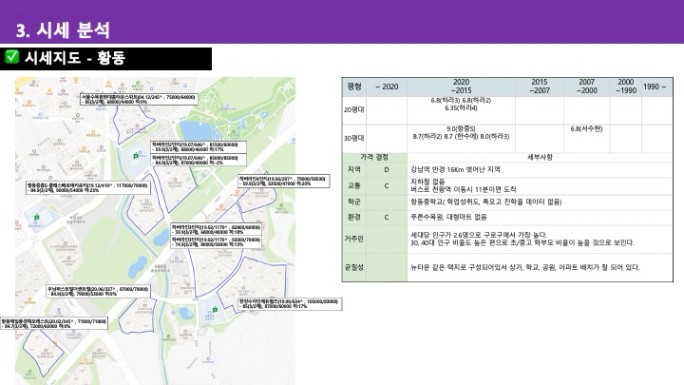Click the '뉴타운 같은 택지' detail text
This screenshot has height=385, width=684.
pos(525,267)
